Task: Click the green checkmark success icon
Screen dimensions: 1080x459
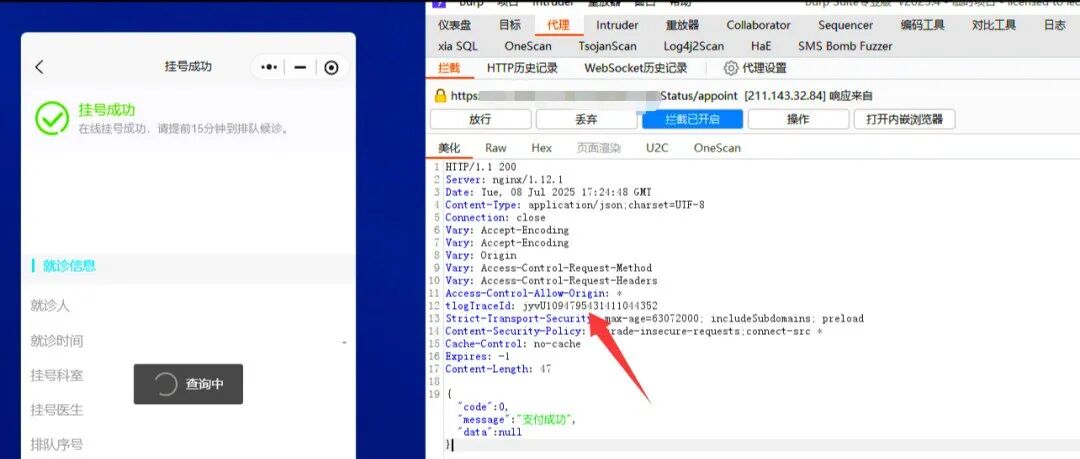Action: [x=52, y=119]
